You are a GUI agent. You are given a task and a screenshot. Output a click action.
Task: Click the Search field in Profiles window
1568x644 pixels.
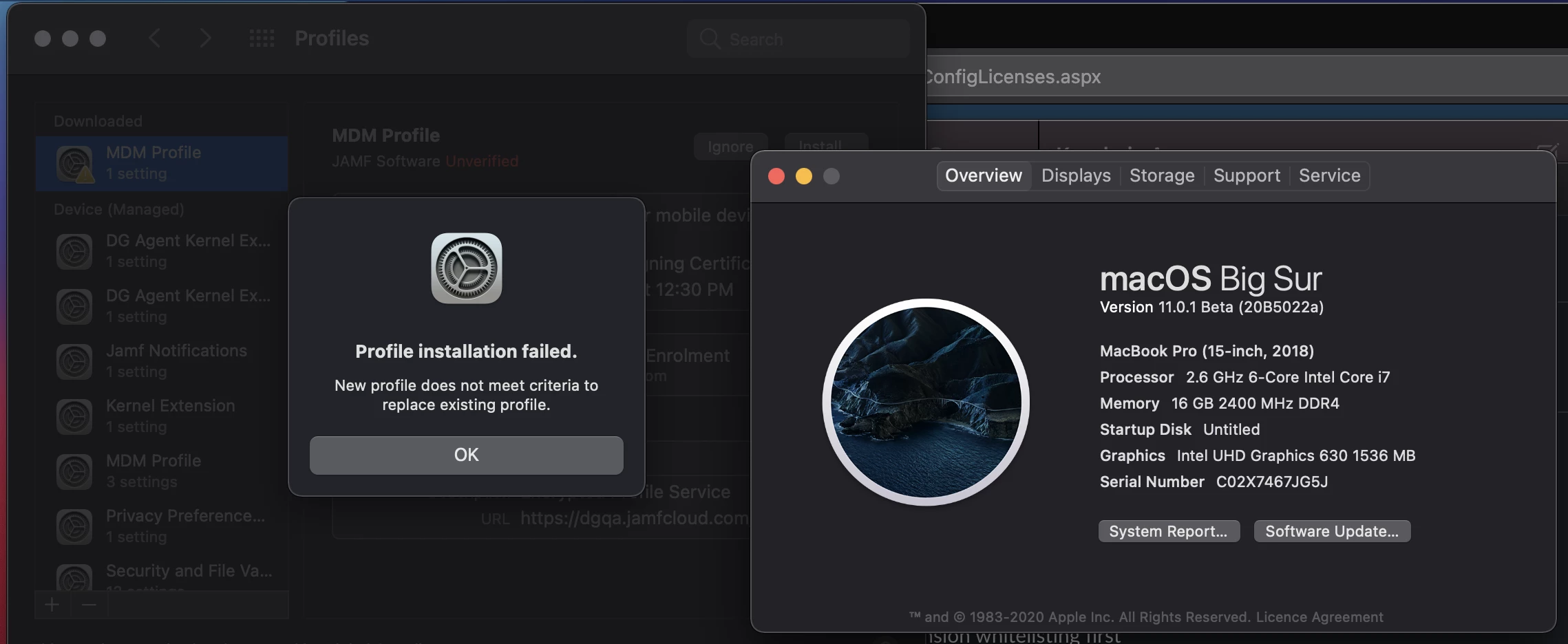click(x=798, y=39)
